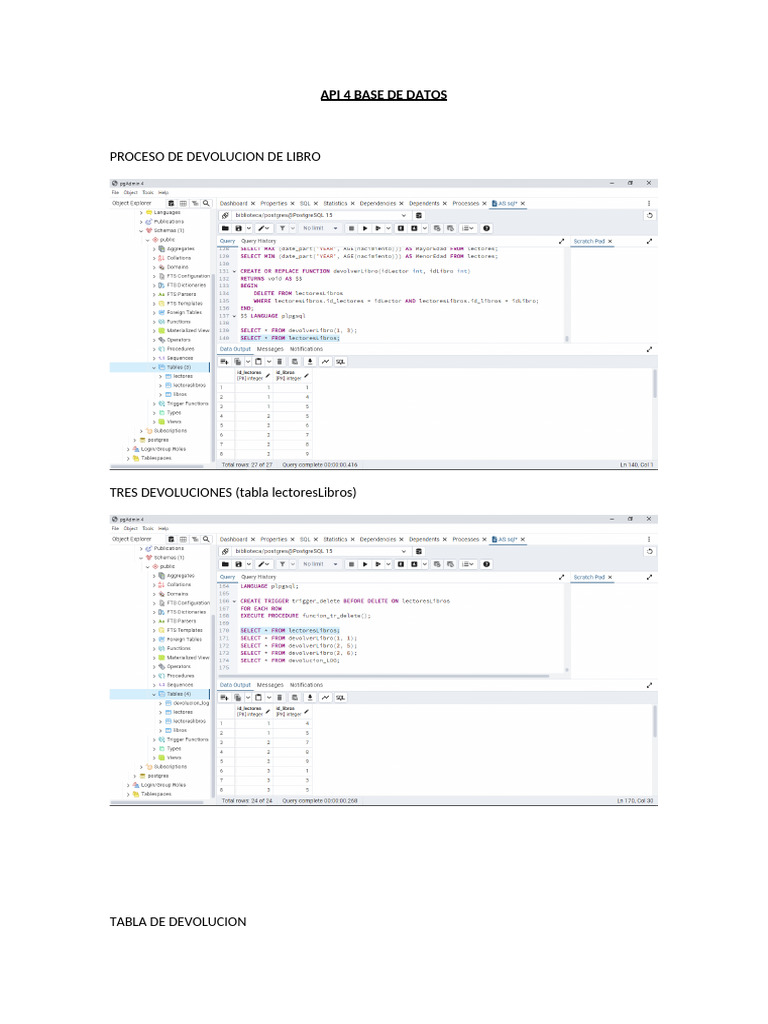Click id_libros column header in Tables (4) window
This screenshot has height=1024, width=768.
291,711
